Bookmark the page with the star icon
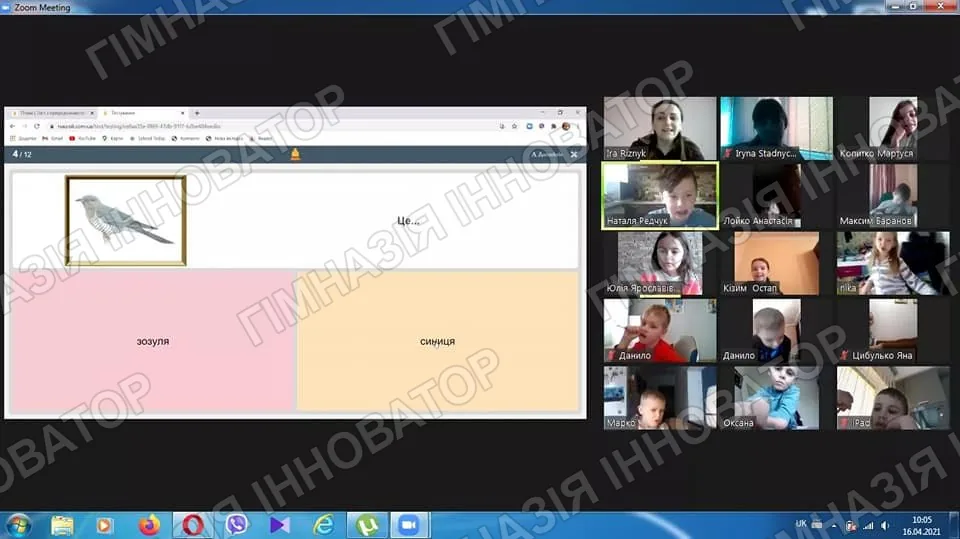960x539 pixels. (514, 126)
